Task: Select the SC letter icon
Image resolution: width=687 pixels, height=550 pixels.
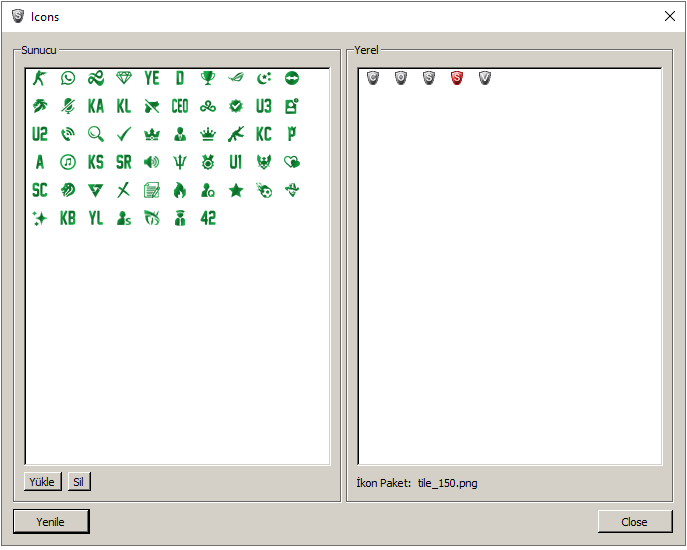Action: (39, 191)
